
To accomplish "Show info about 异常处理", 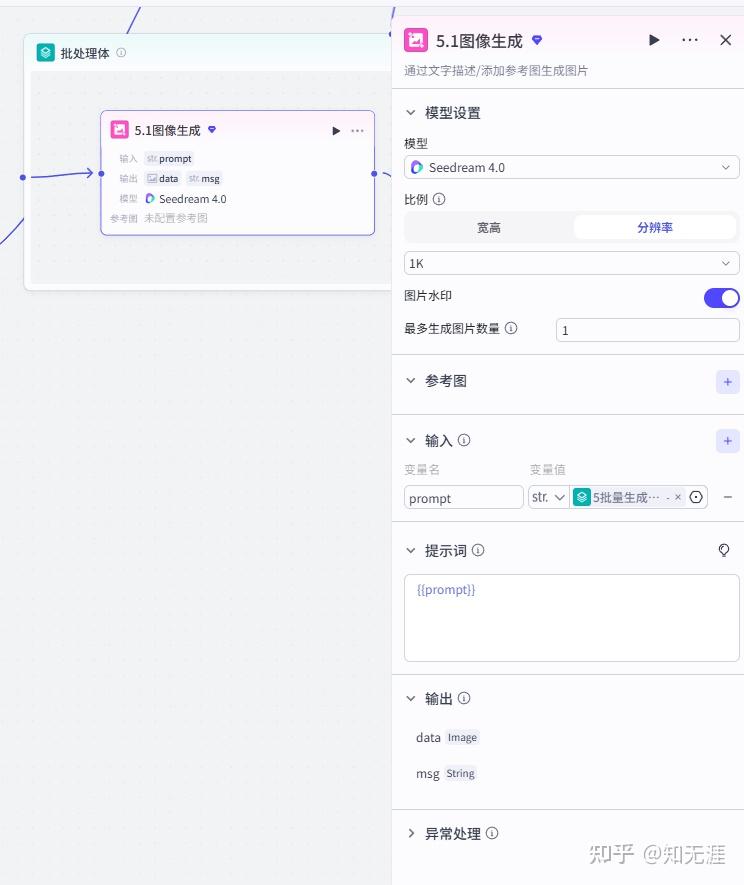I will point(492,833).
